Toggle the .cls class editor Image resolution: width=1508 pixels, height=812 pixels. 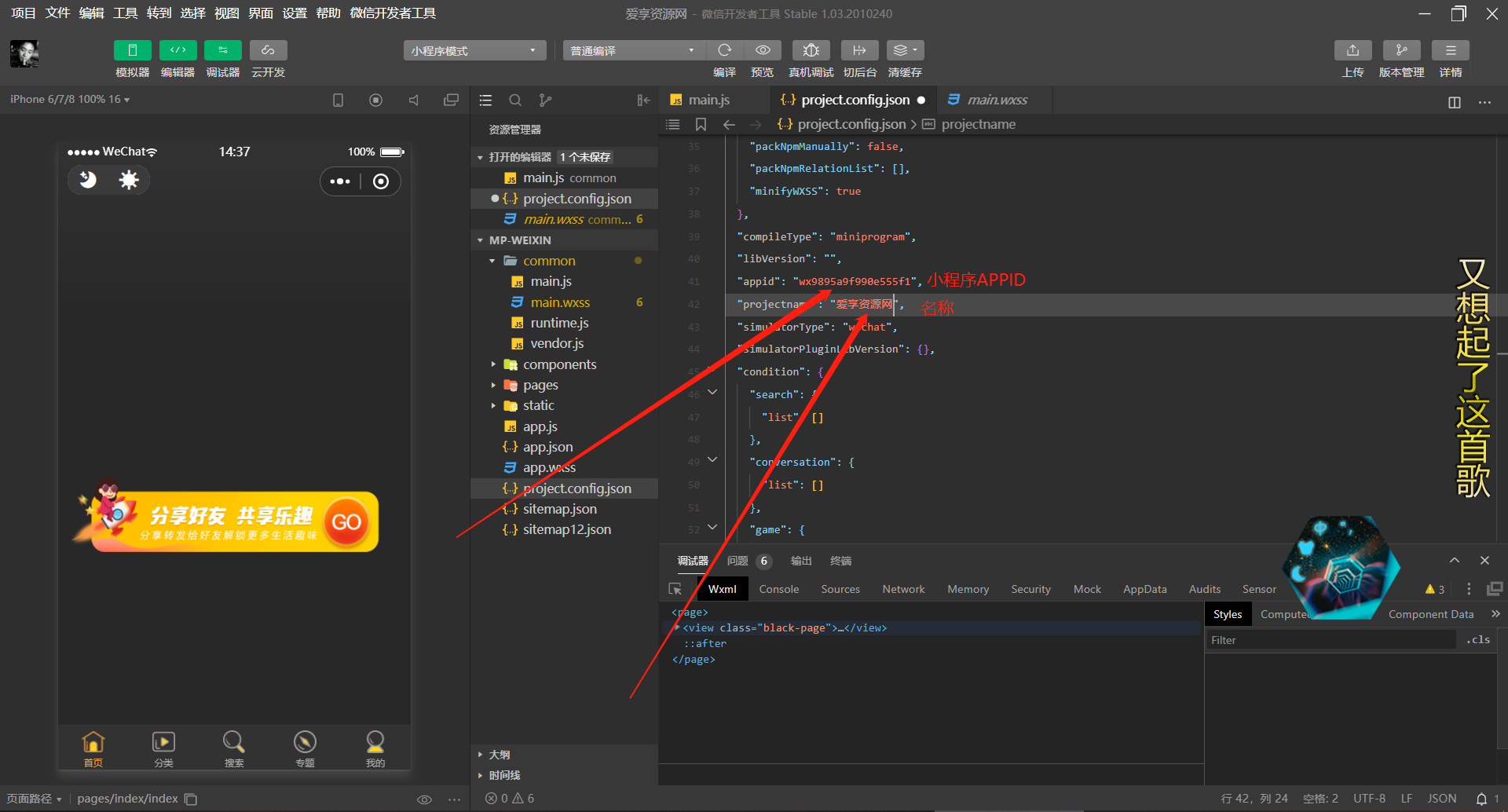pos(1478,640)
